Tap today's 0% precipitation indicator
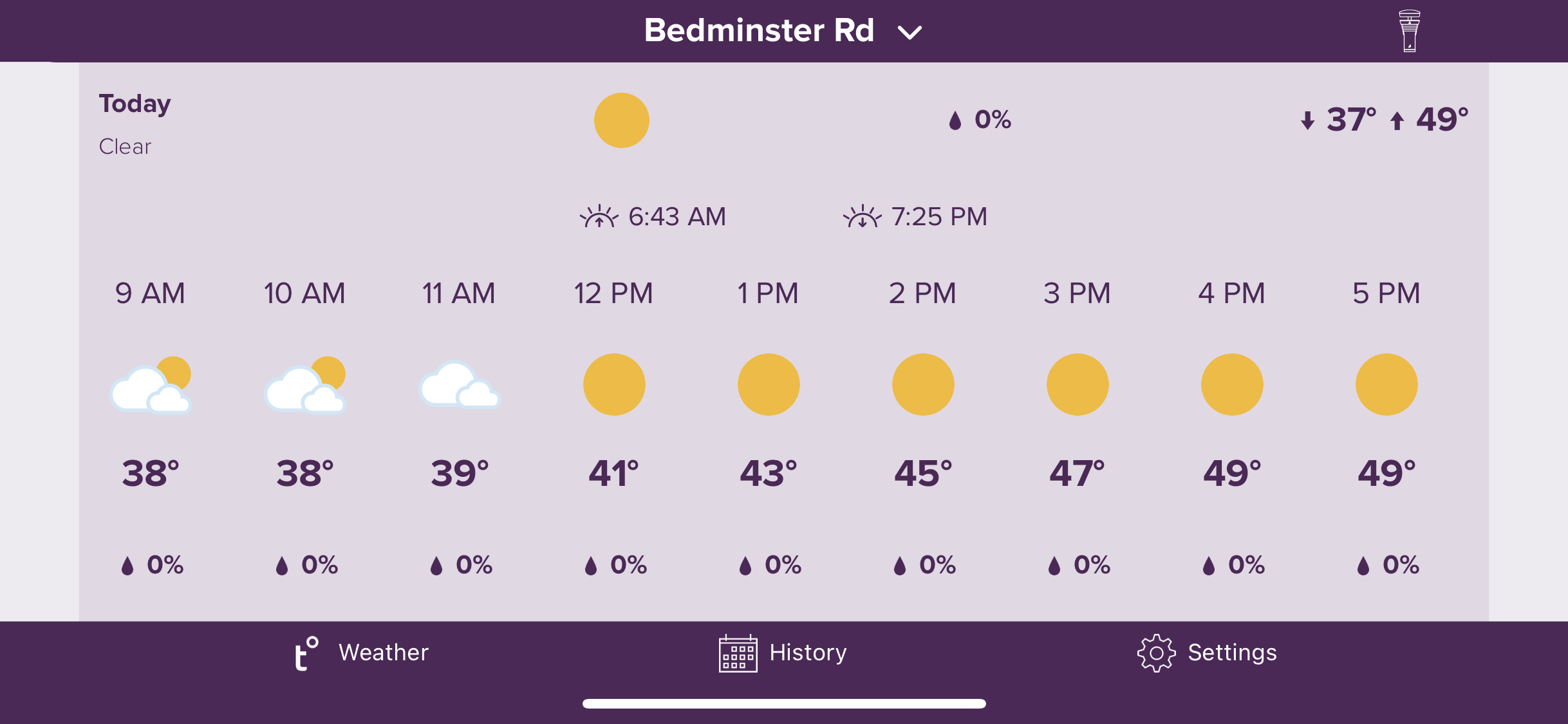1568x724 pixels. pos(980,120)
